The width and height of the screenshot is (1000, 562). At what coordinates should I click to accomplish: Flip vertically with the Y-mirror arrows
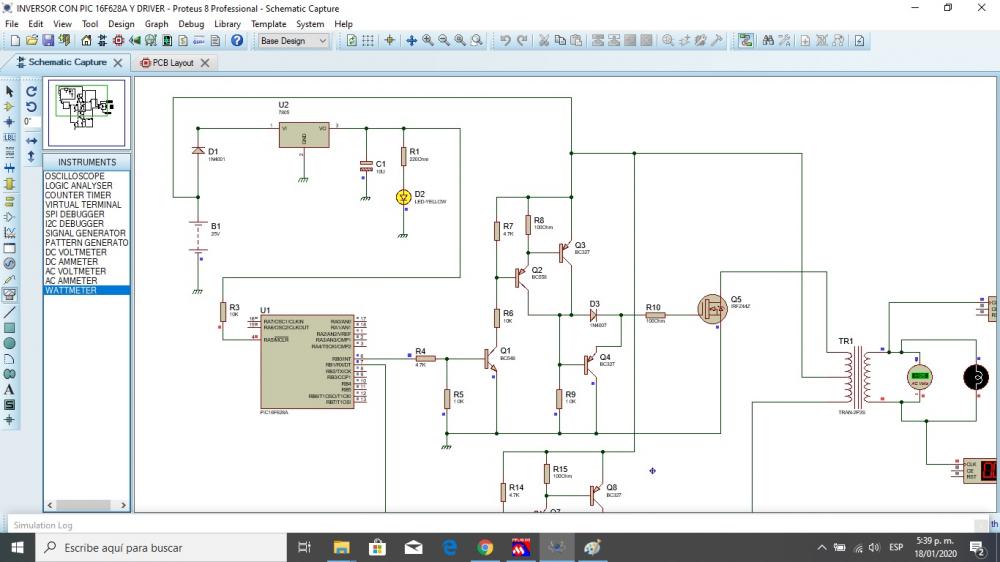coord(31,156)
